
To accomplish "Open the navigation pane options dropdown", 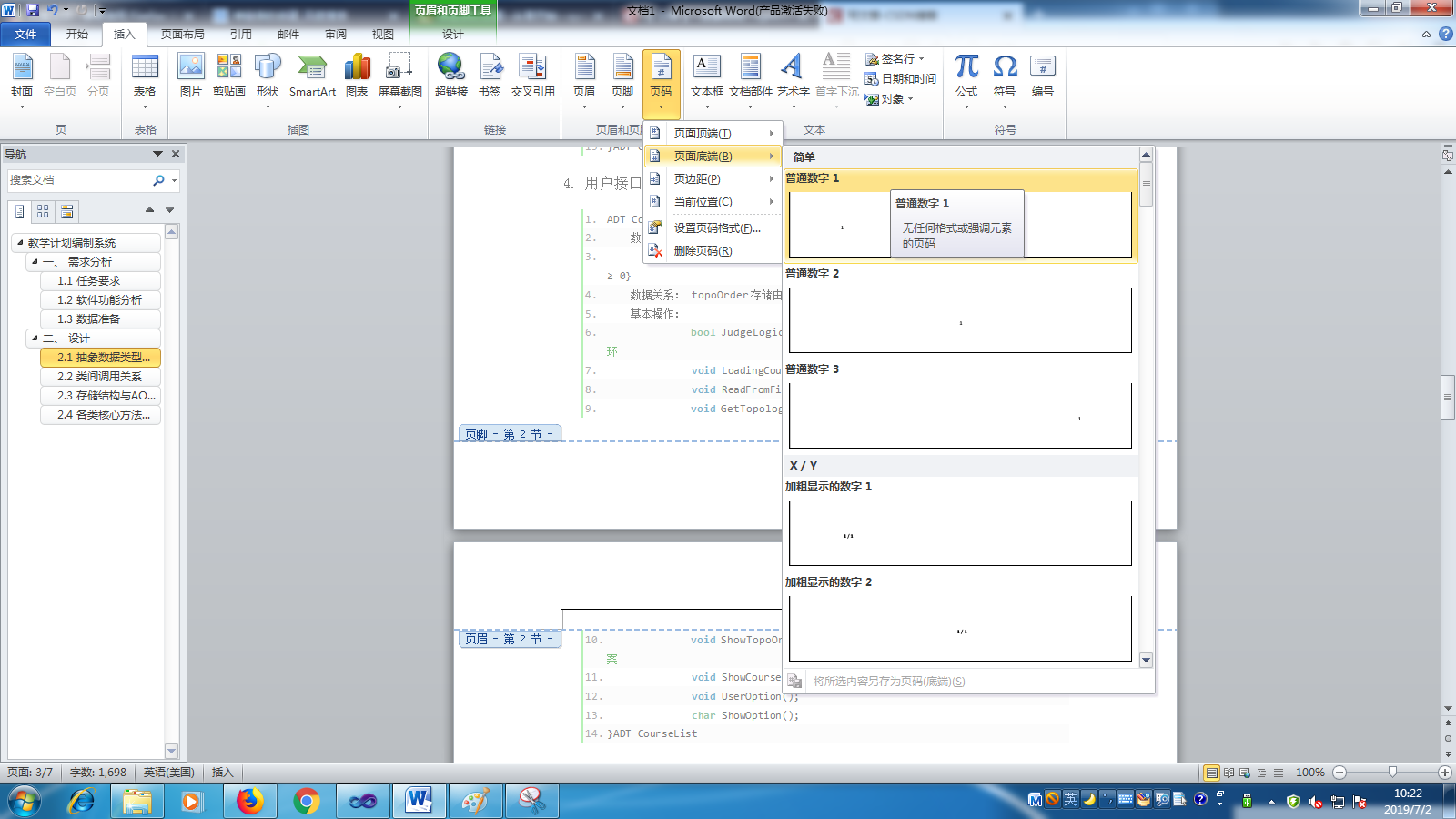I will point(157,154).
